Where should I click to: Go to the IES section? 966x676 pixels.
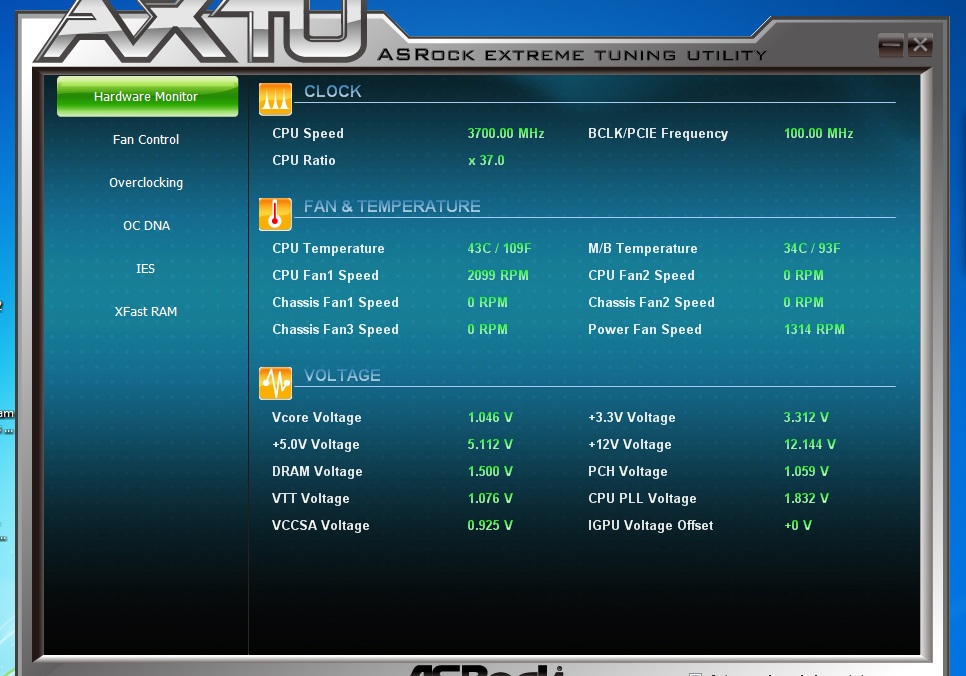click(x=145, y=269)
